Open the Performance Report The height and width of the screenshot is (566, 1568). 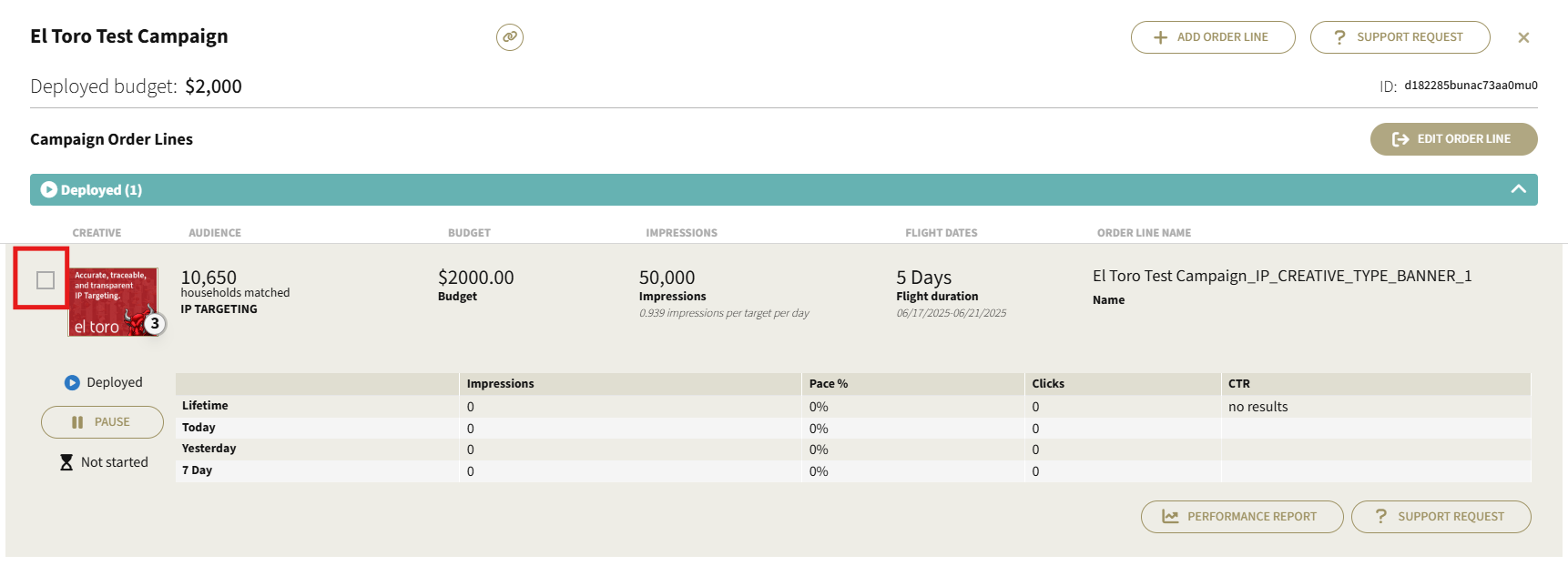(1242, 517)
